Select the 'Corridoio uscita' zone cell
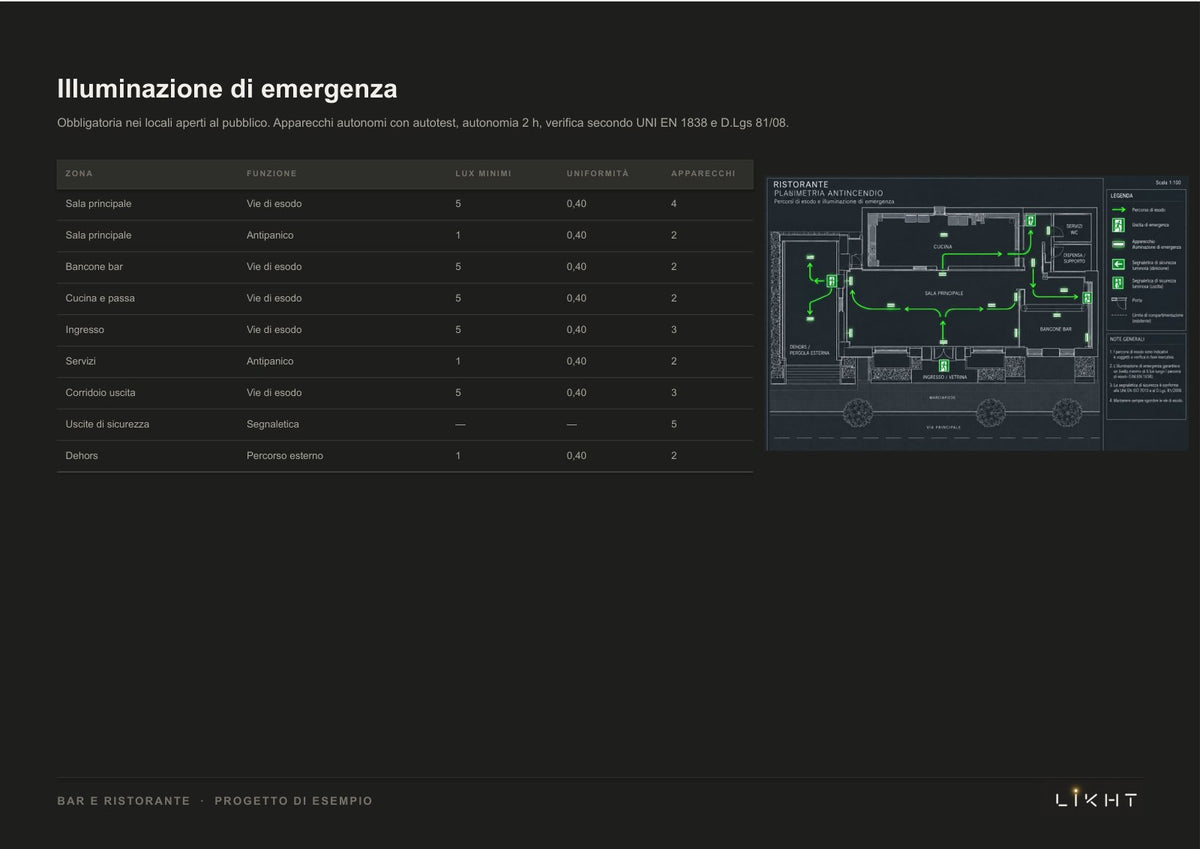The height and width of the screenshot is (849, 1200). [101, 393]
